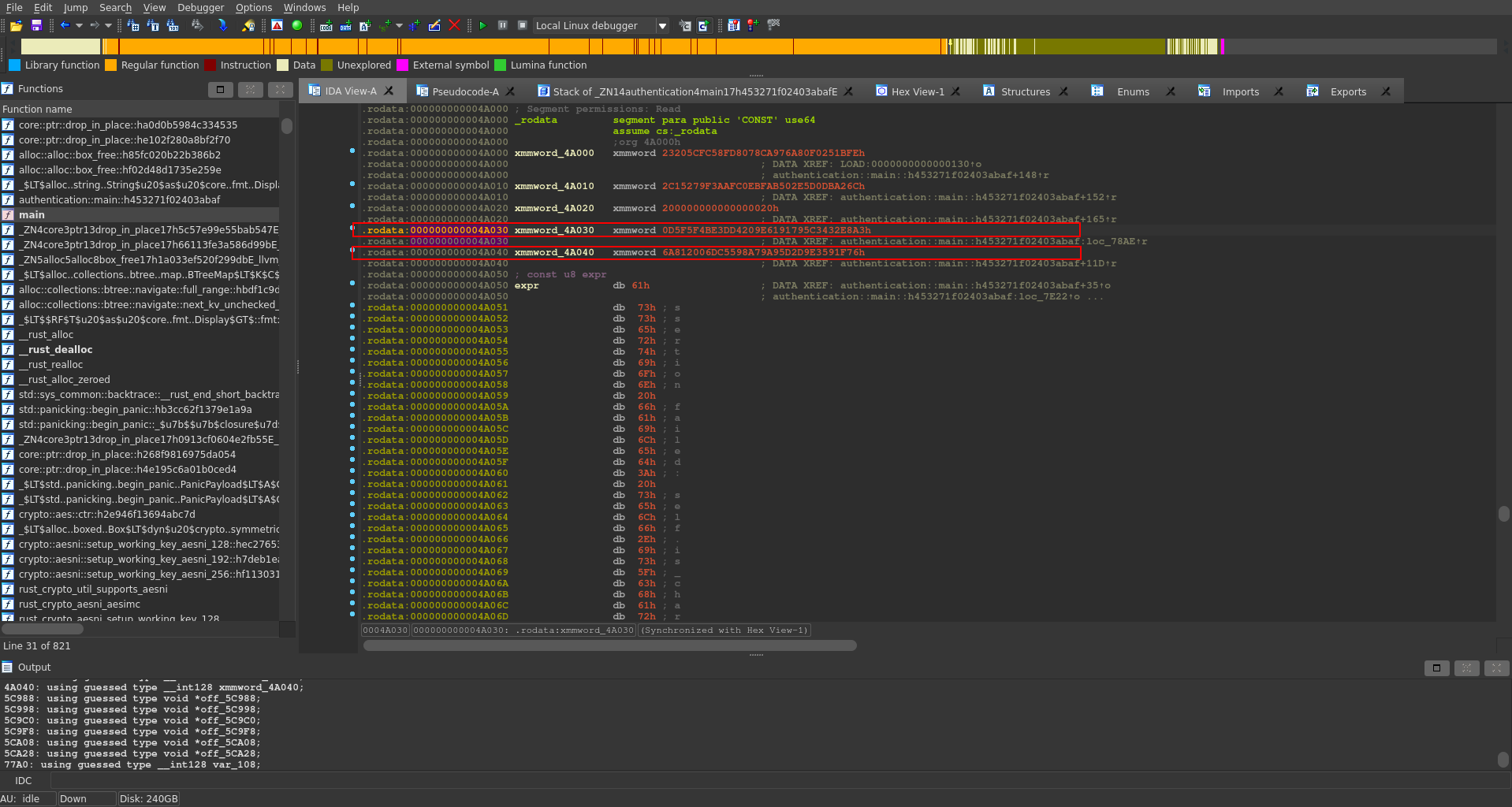
Task: Click the red warning triangle toolbar icon
Action: 277,26
